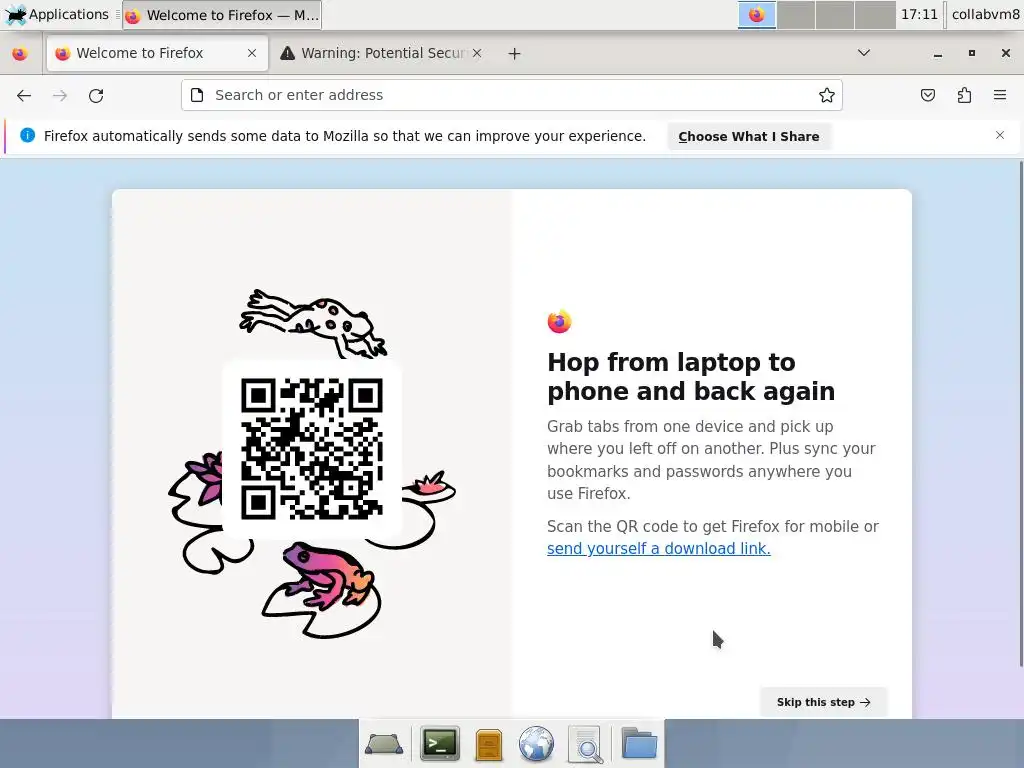Image resolution: width=1024 pixels, height=768 pixels.
Task: Launch the web browser globe in dock
Action: [x=536, y=744]
